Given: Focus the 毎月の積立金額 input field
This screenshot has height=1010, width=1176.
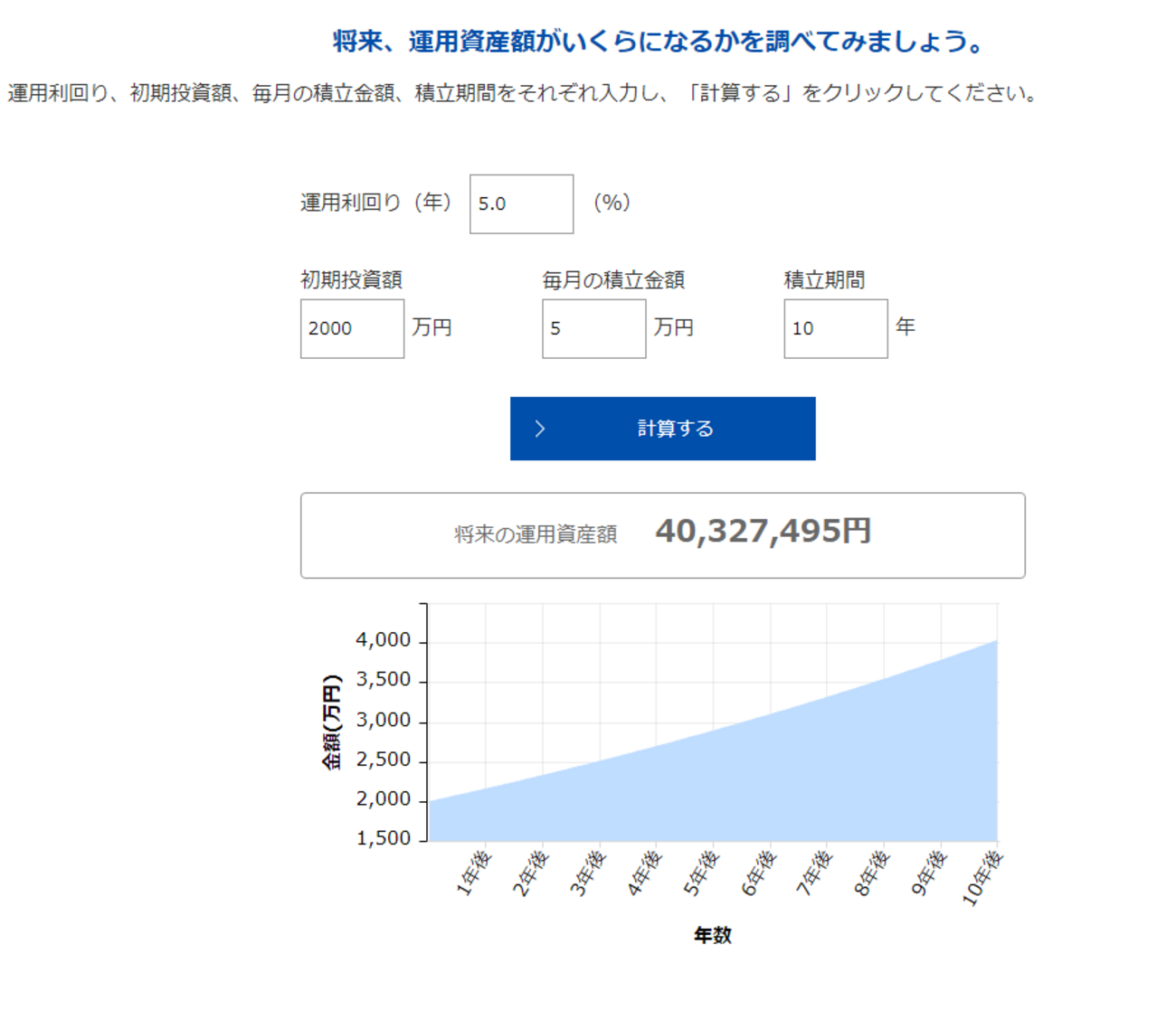Looking at the screenshot, I should [x=593, y=329].
